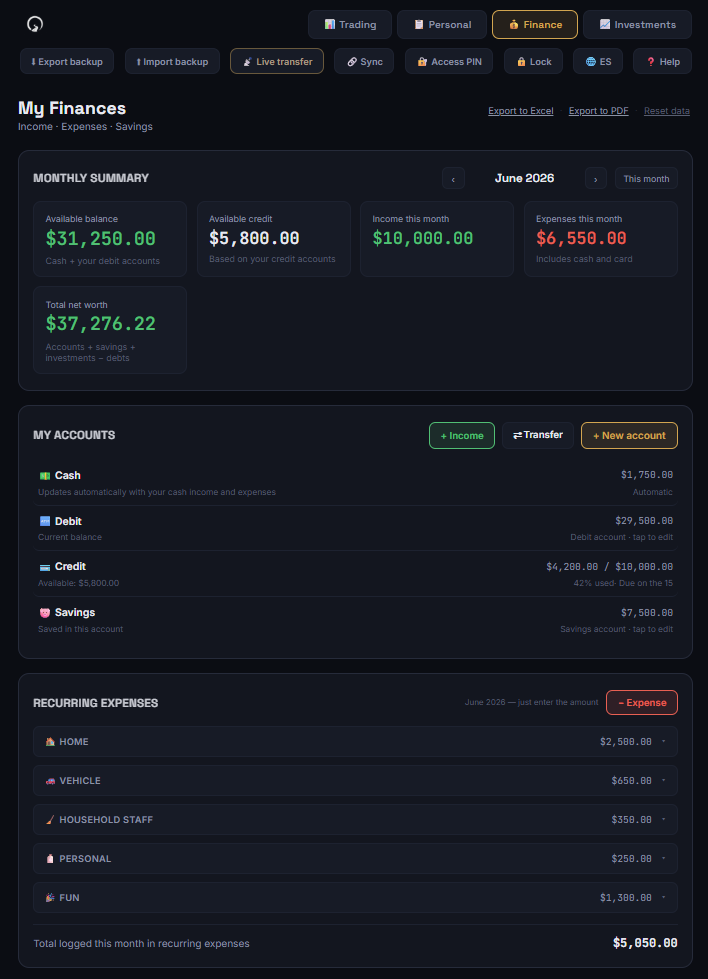
Task: Click the Income this month $10,000.00 card
Action: (437, 239)
